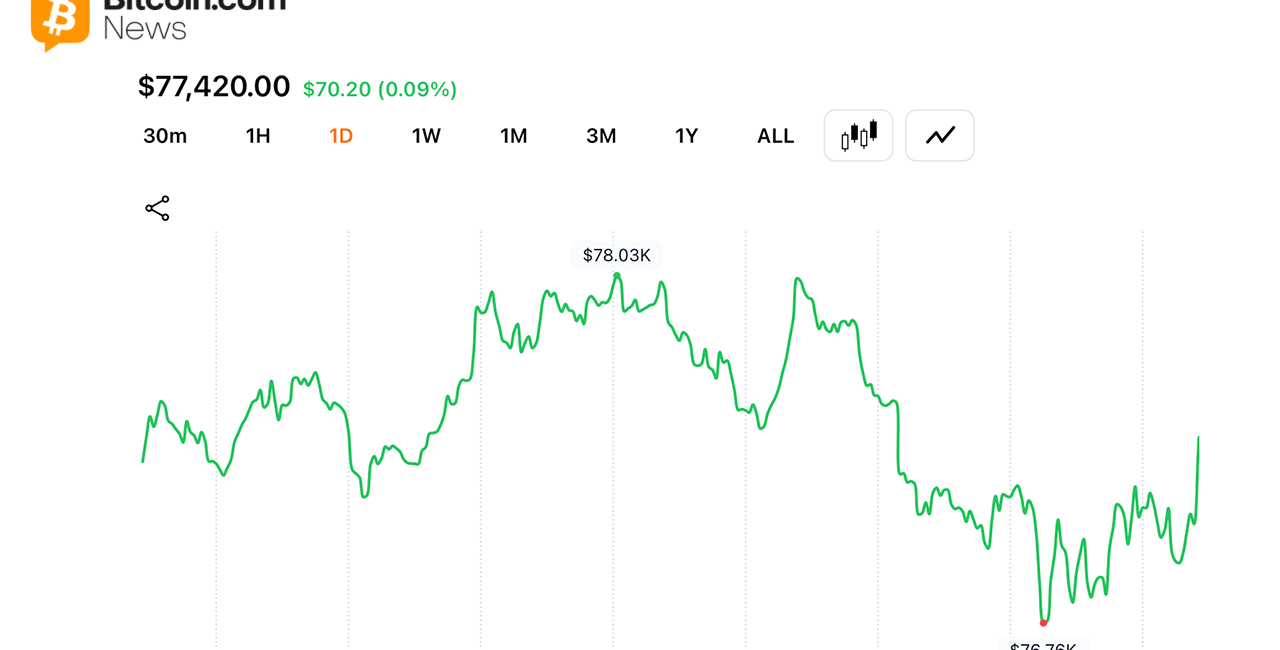Click the orange Bitcoin logo icon
This screenshot has width=1280, height=650.
click(x=60, y=21)
